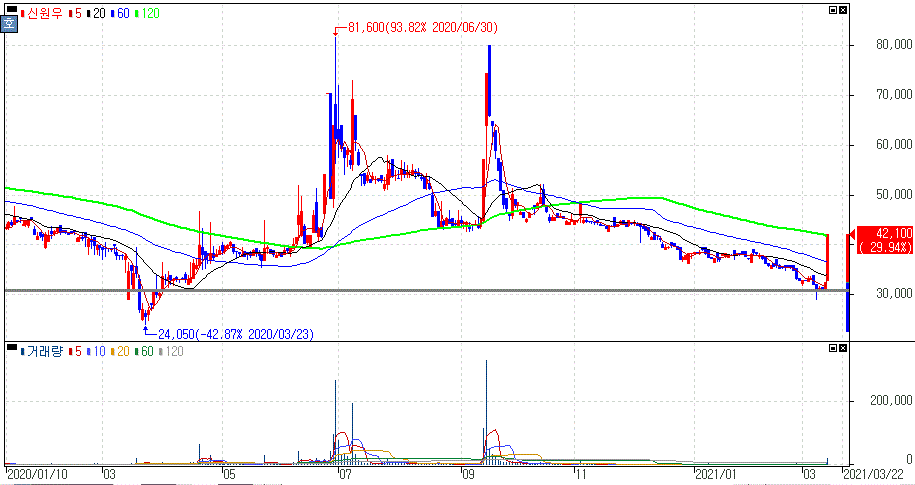
Task: Close the price chart panel
Action: tap(843, 10)
